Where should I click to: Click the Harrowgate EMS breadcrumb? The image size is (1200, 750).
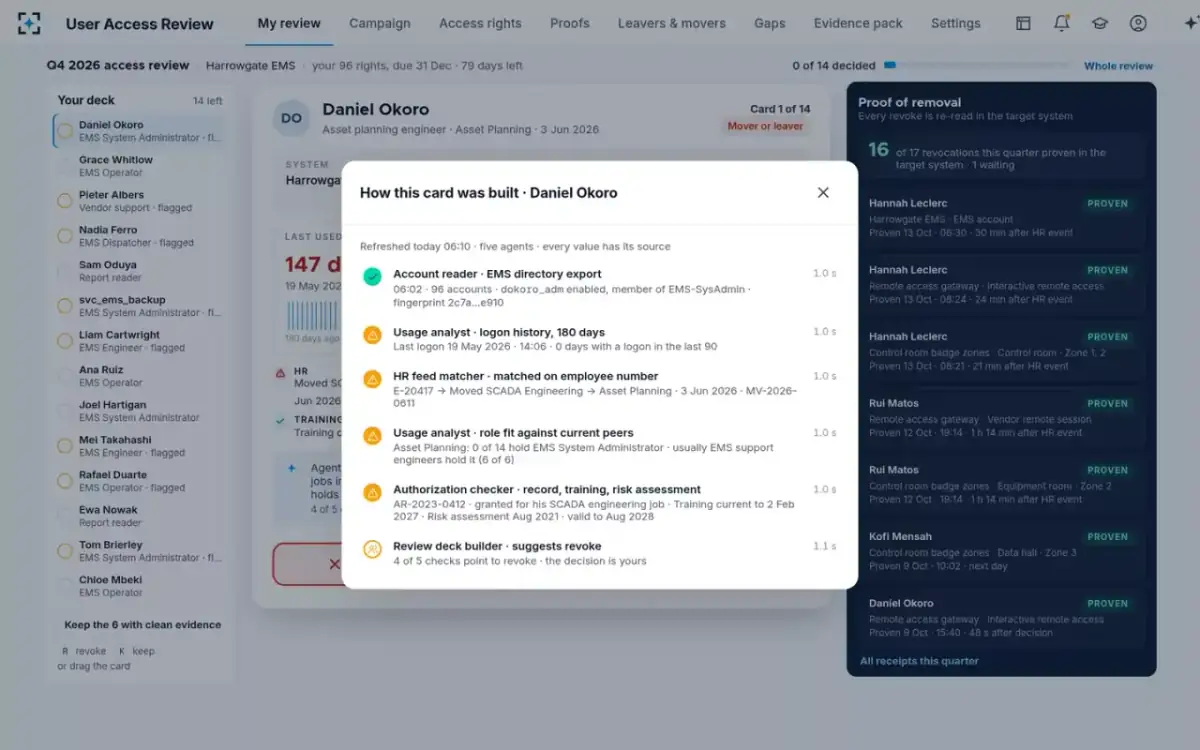pyautogui.click(x=251, y=66)
